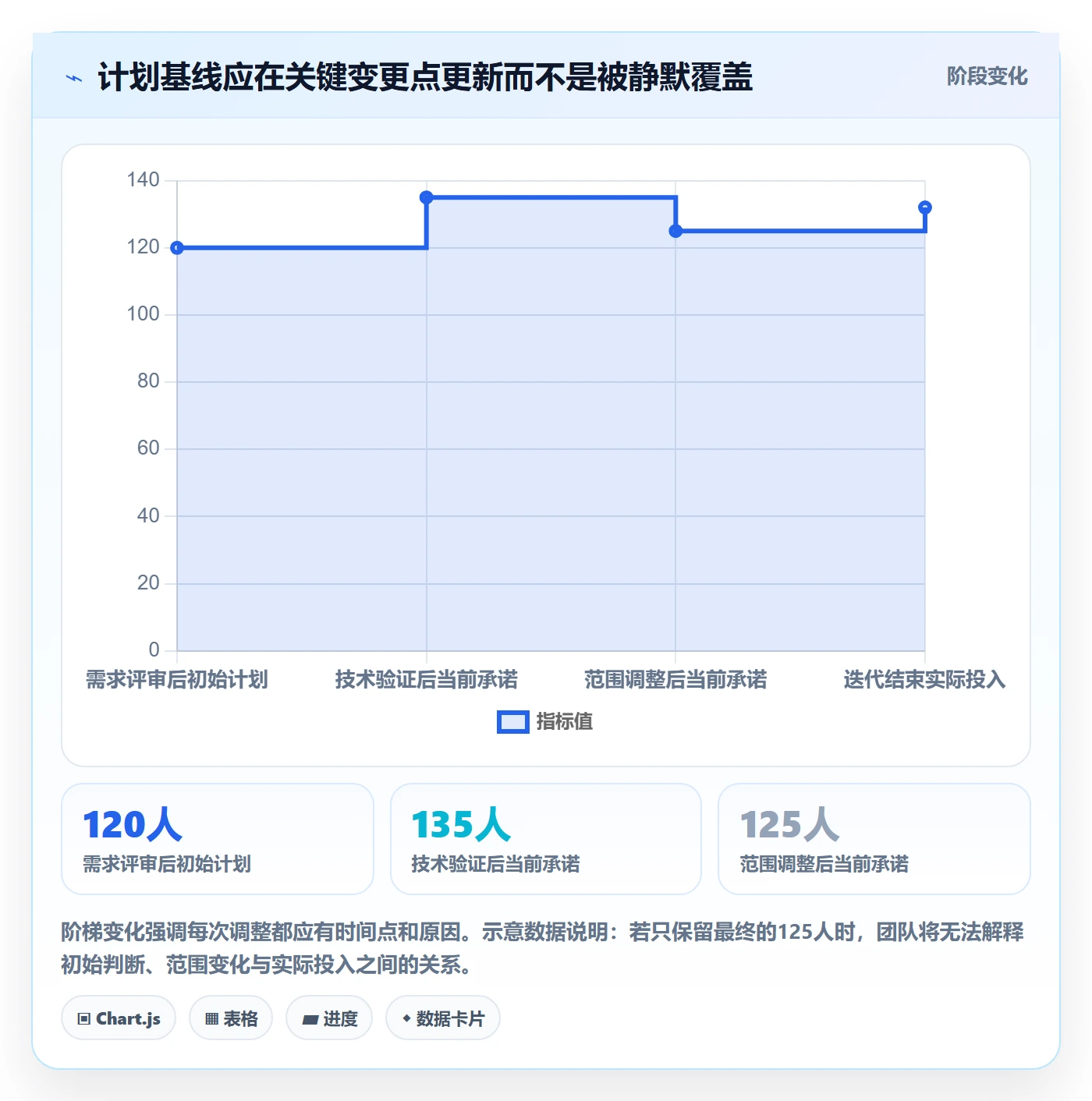
Task: Click data point at 技术验证后当前承诺
Action: click(x=427, y=197)
